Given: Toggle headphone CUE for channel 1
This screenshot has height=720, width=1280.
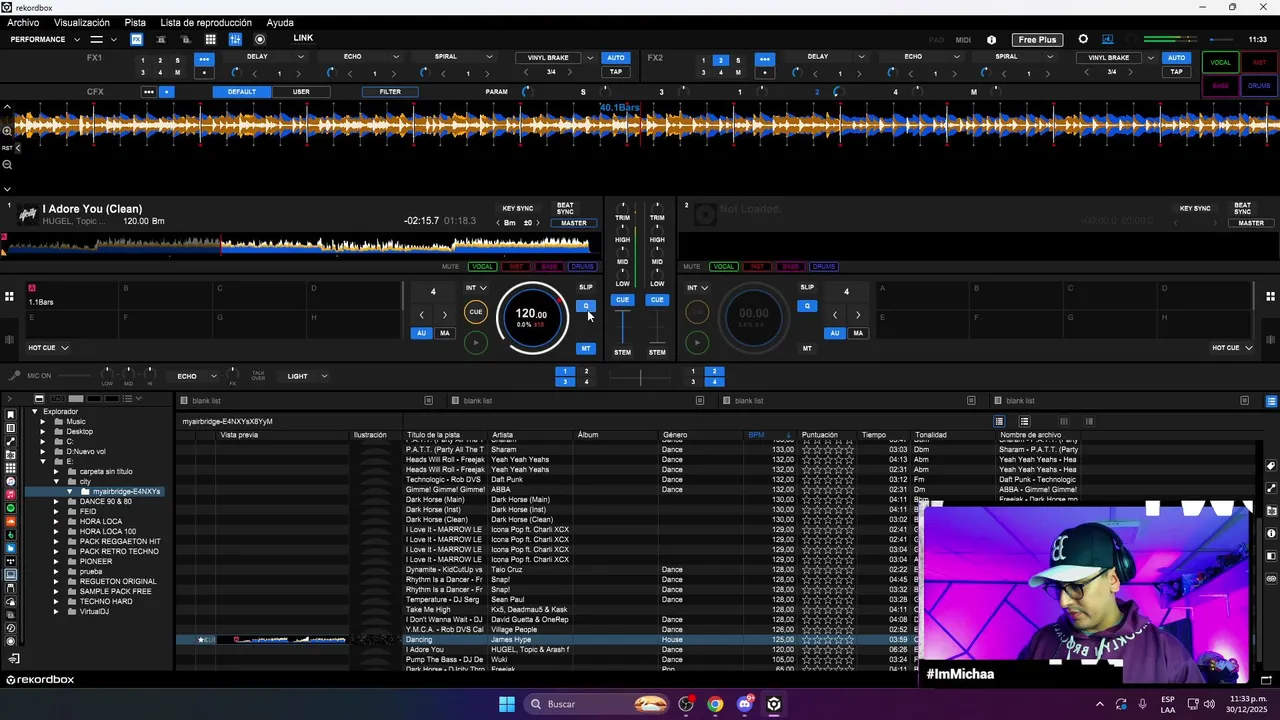Looking at the screenshot, I should coord(623,300).
